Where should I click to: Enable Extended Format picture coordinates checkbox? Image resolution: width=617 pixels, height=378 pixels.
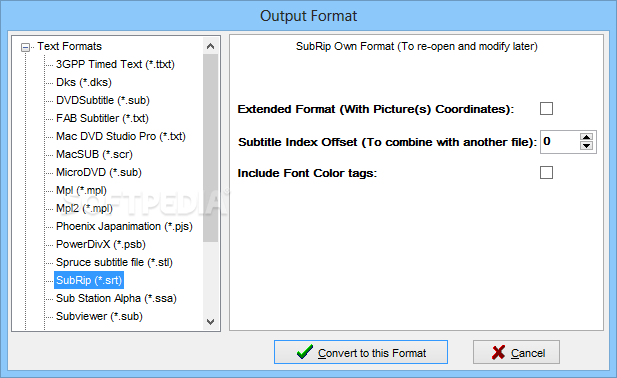pyautogui.click(x=546, y=109)
